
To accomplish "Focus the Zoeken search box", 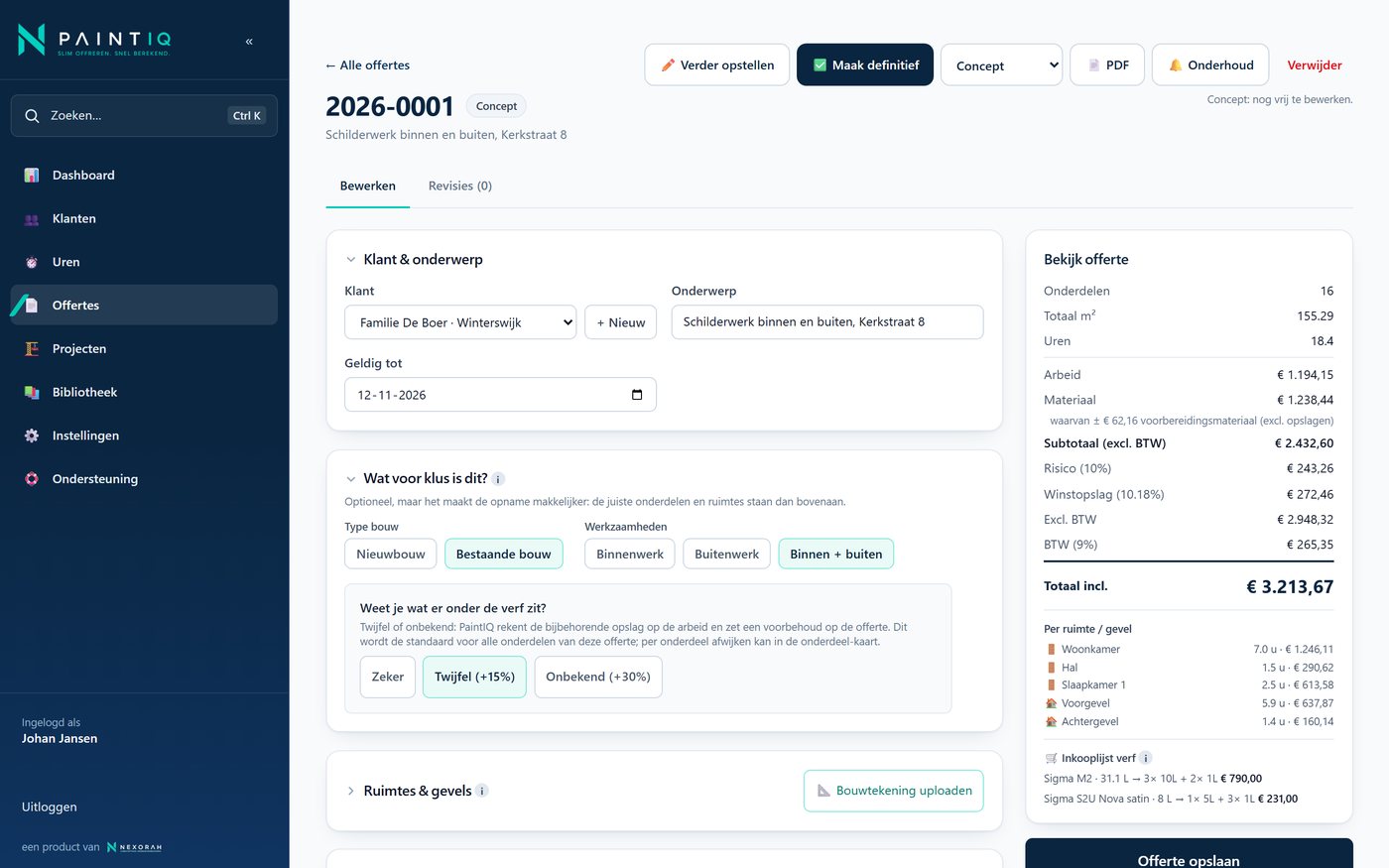I will point(144,116).
